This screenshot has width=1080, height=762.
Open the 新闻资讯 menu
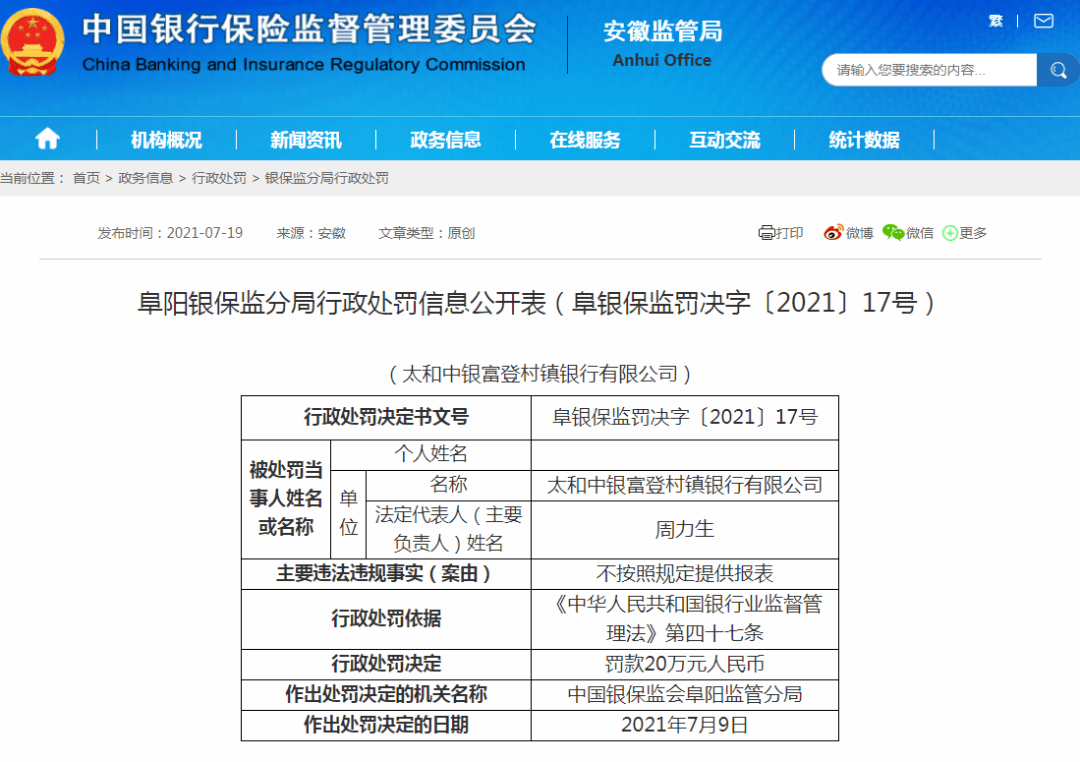tap(306, 140)
